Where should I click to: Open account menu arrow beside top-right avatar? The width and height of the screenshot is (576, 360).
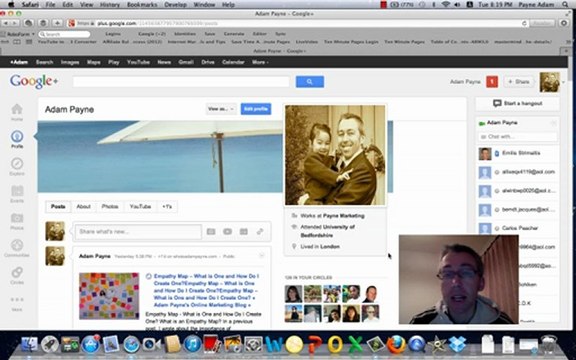pyautogui.click(x=564, y=82)
